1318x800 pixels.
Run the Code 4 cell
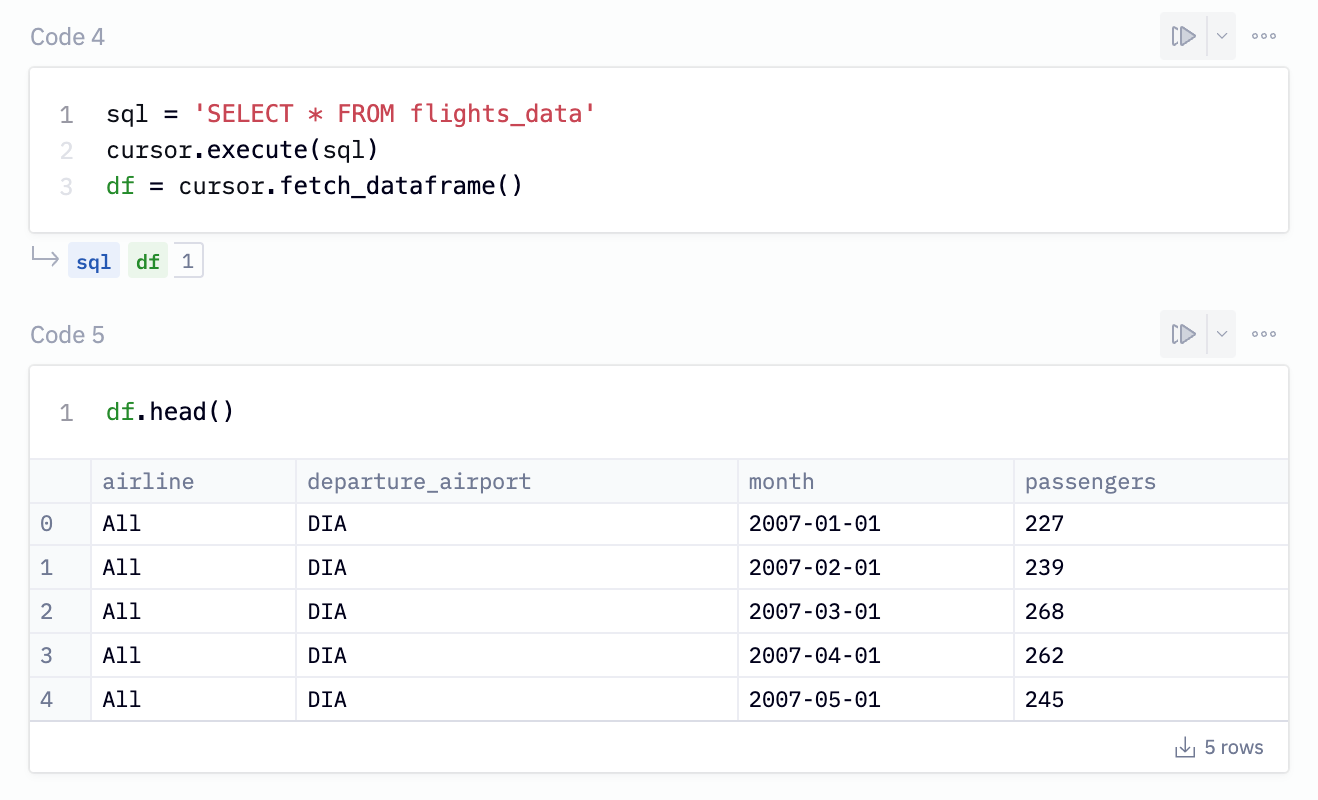1183,36
